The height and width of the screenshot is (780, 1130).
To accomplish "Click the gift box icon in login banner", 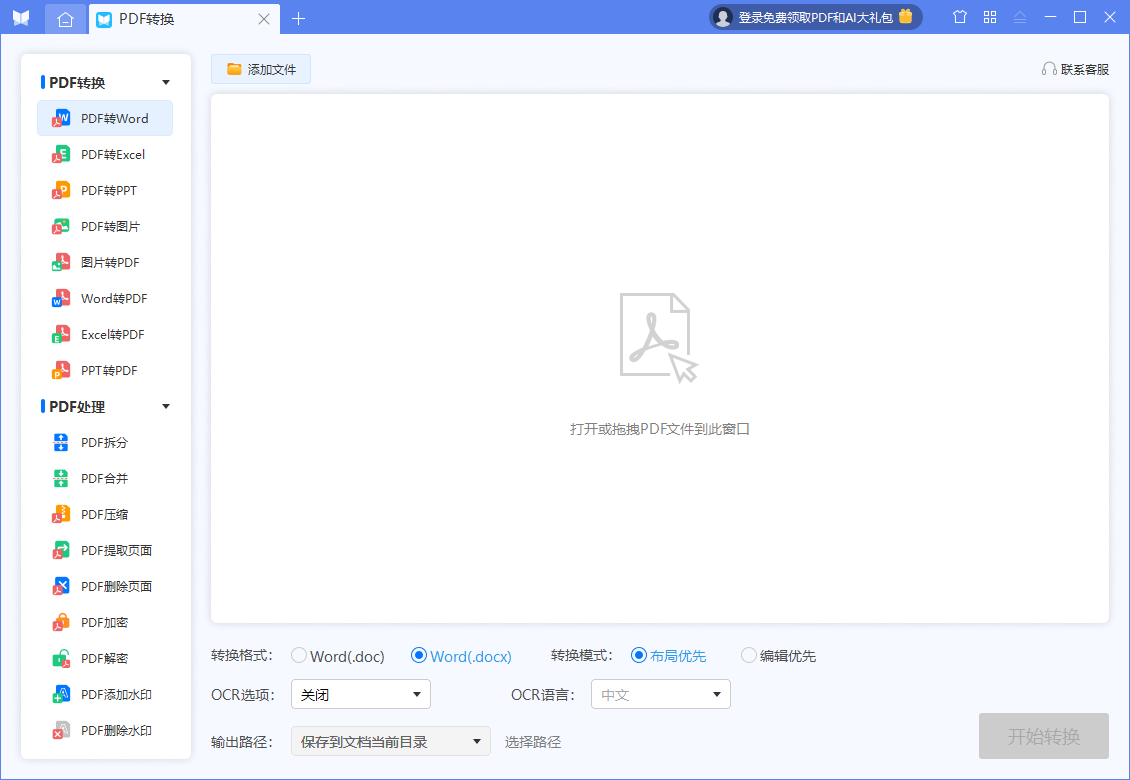I will pos(906,16).
